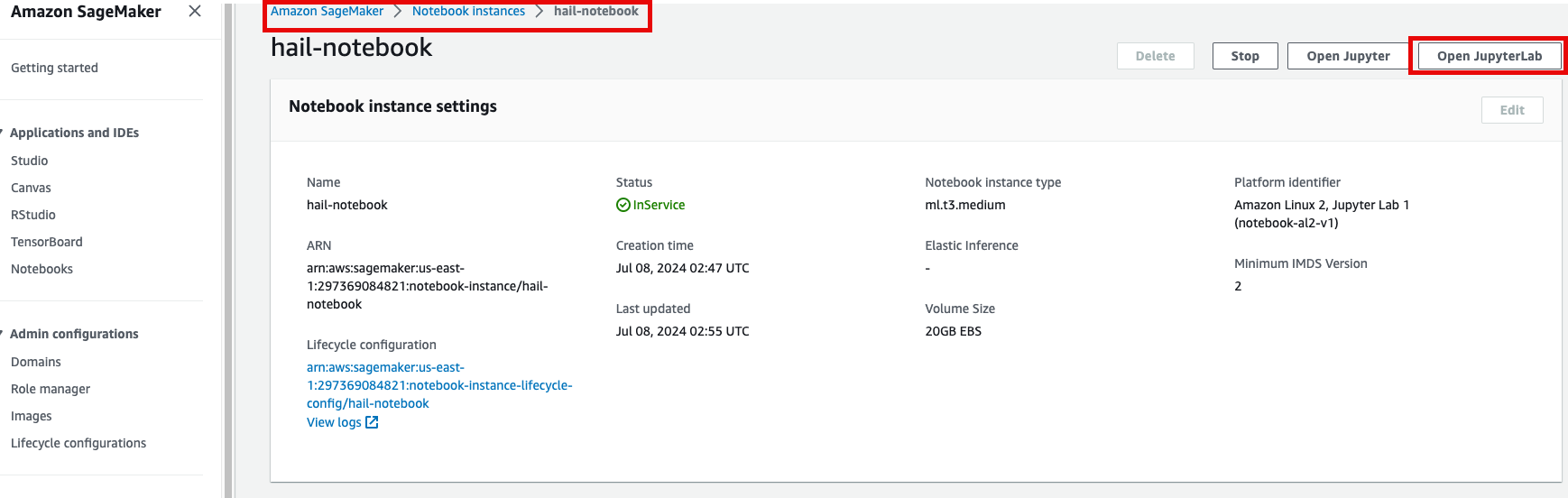Click the Notebook instance settings heading
1568x498 pixels.
click(x=392, y=106)
